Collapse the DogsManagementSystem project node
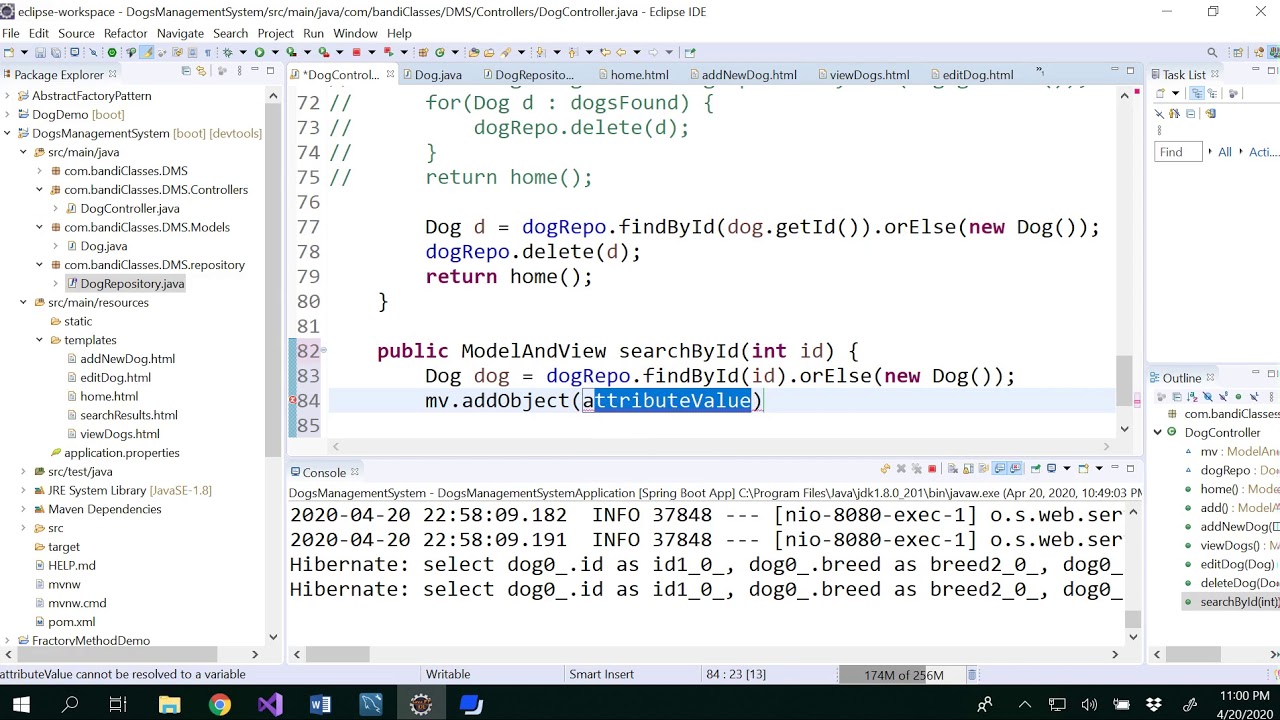Viewport: 1280px width, 720px height. pos(8,134)
